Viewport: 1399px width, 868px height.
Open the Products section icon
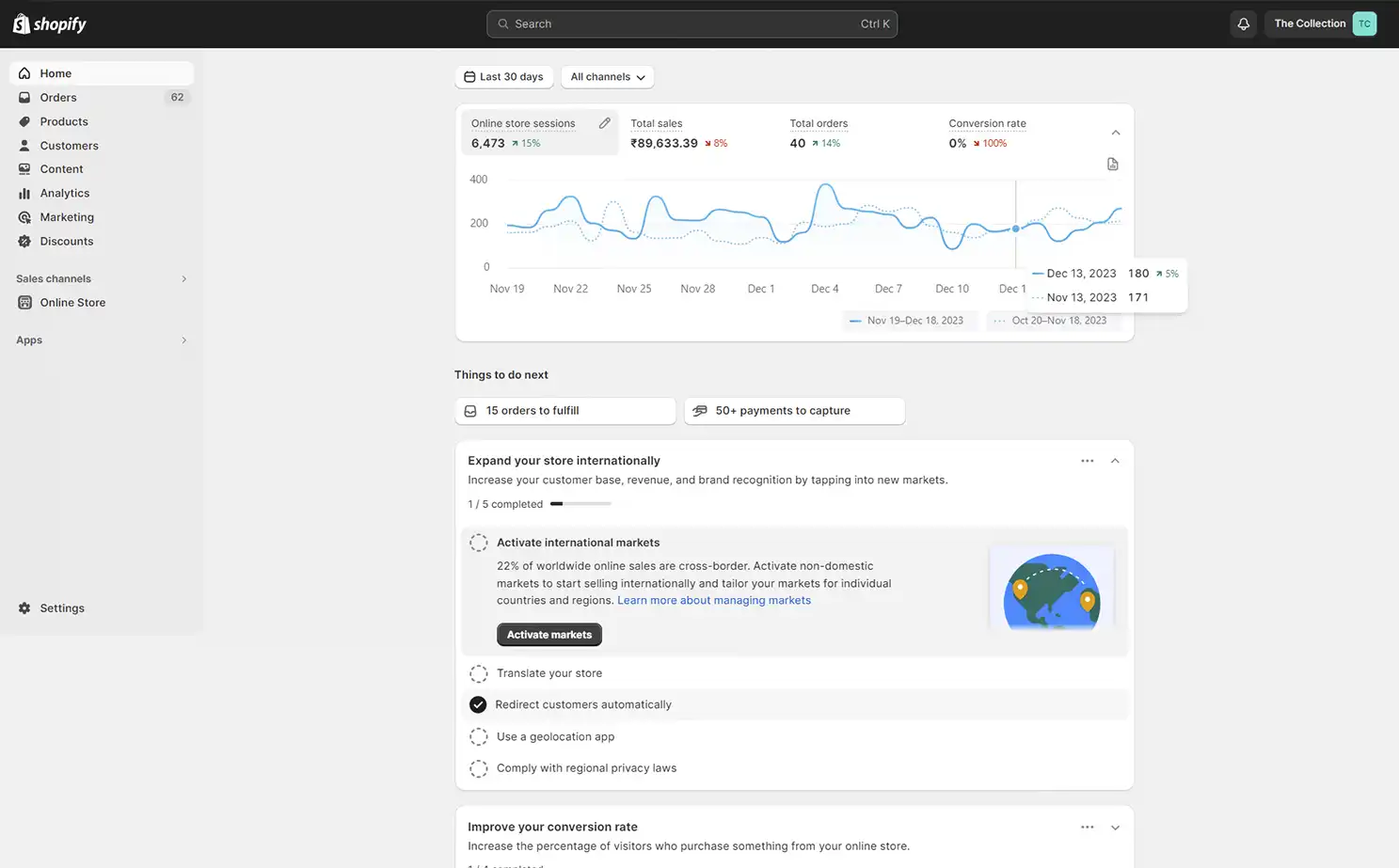pos(24,121)
